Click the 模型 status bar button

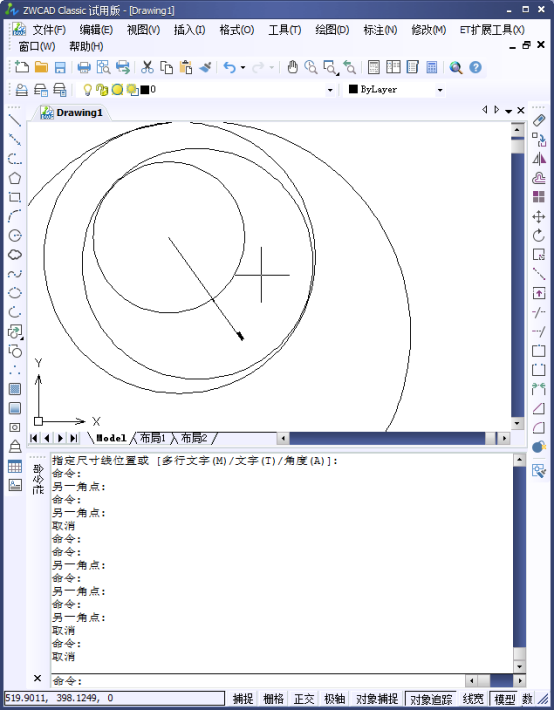505,699
